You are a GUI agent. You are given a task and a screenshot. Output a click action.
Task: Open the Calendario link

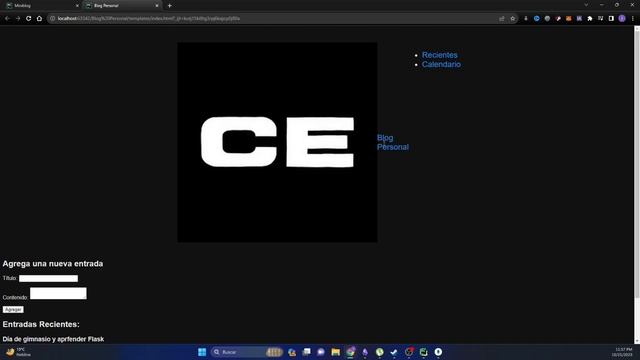click(441, 64)
